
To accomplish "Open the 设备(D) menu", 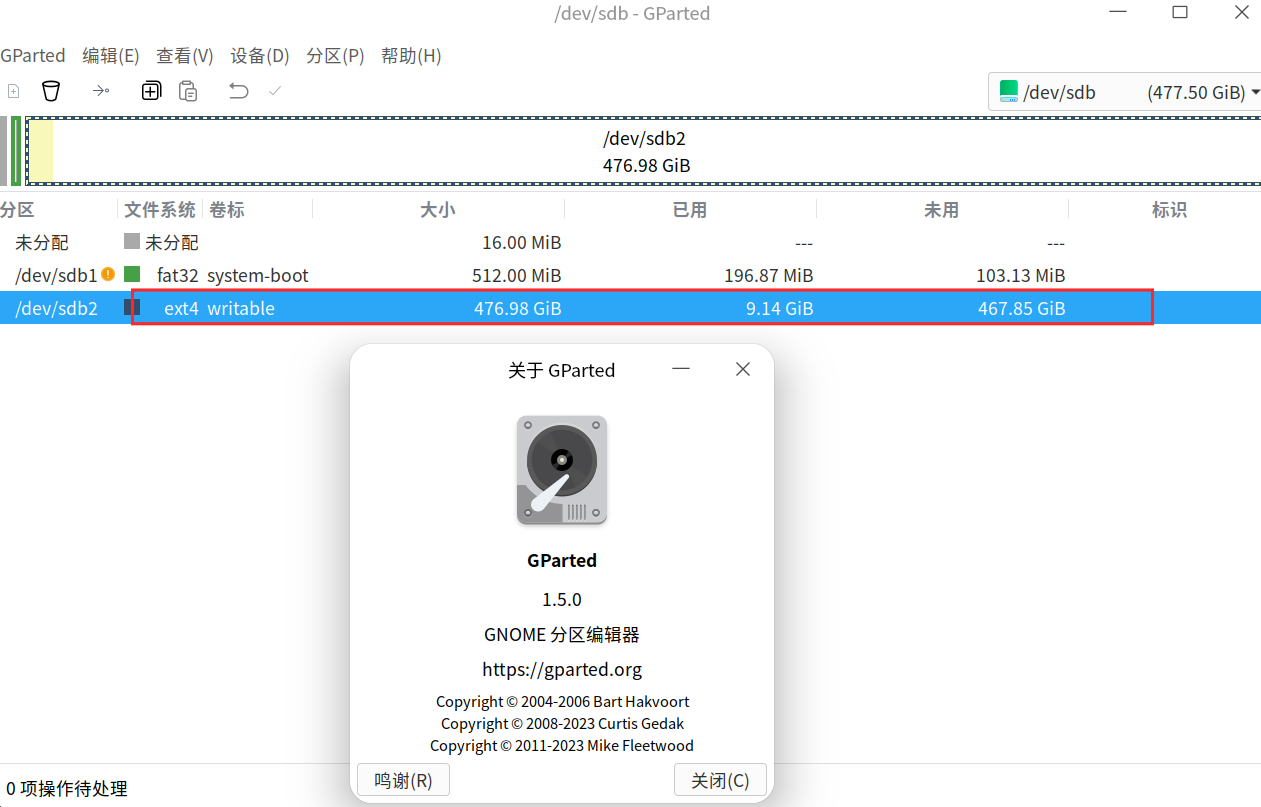I will pos(260,56).
